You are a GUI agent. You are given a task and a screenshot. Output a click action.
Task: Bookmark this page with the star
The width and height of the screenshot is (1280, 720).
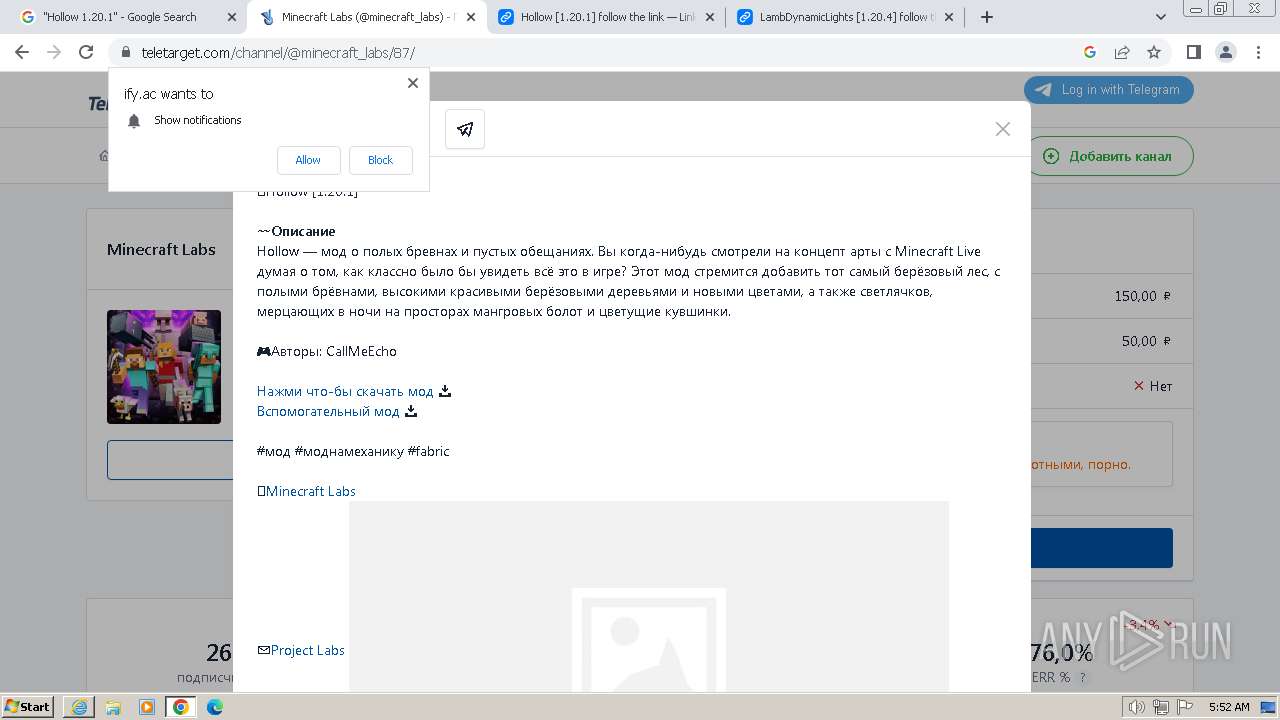click(x=1154, y=53)
